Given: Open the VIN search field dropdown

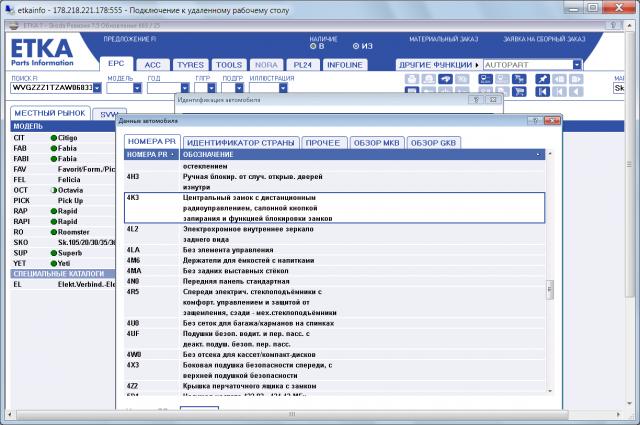Looking at the screenshot, I should [97, 88].
